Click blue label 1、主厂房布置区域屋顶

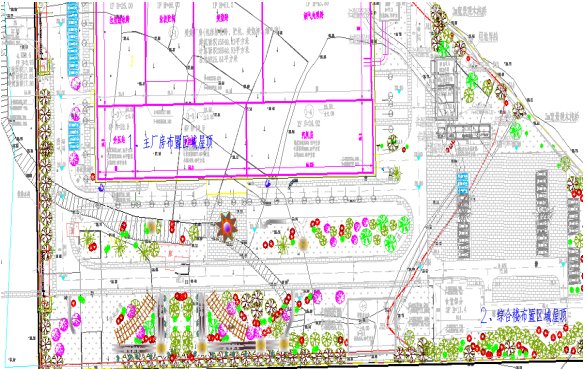pyautogui.click(x=170, y=142)
